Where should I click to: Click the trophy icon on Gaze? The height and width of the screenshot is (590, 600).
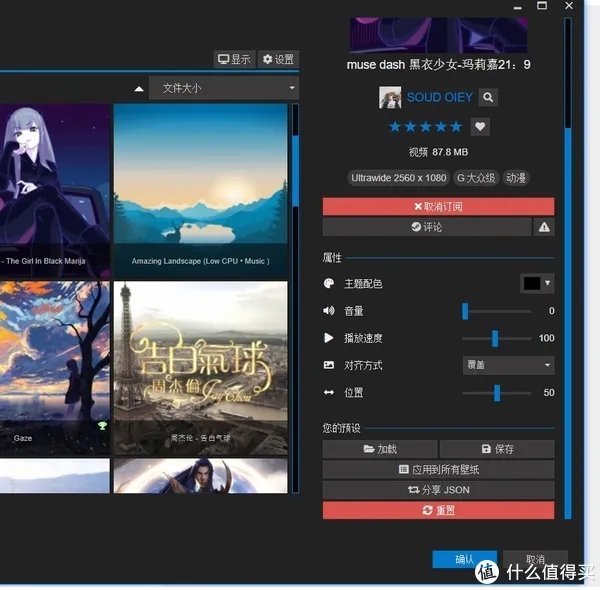[102, 425]
